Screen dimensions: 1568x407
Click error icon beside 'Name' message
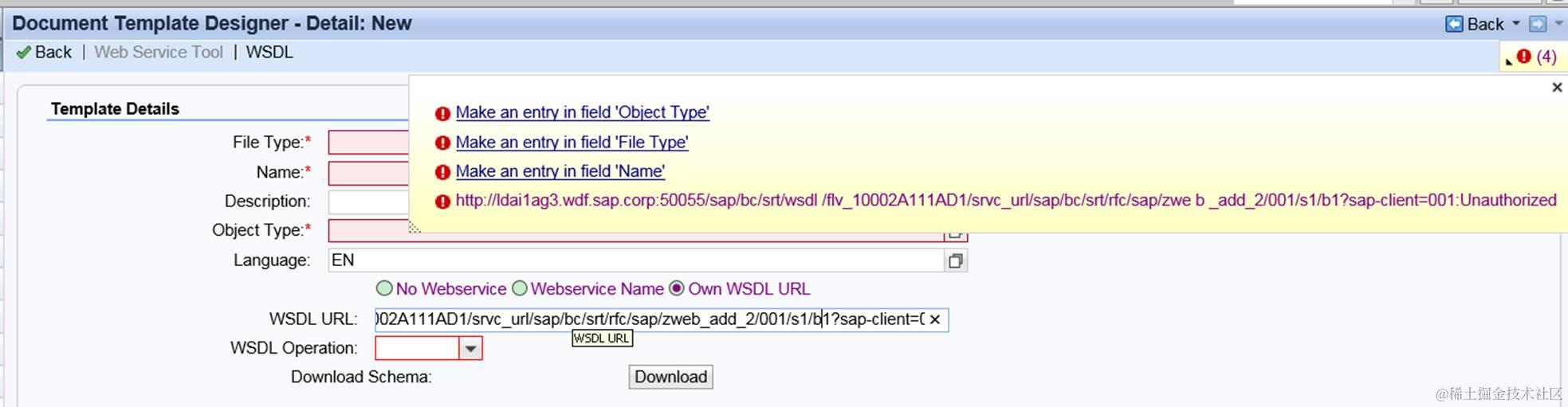click(x=442, y=173)
